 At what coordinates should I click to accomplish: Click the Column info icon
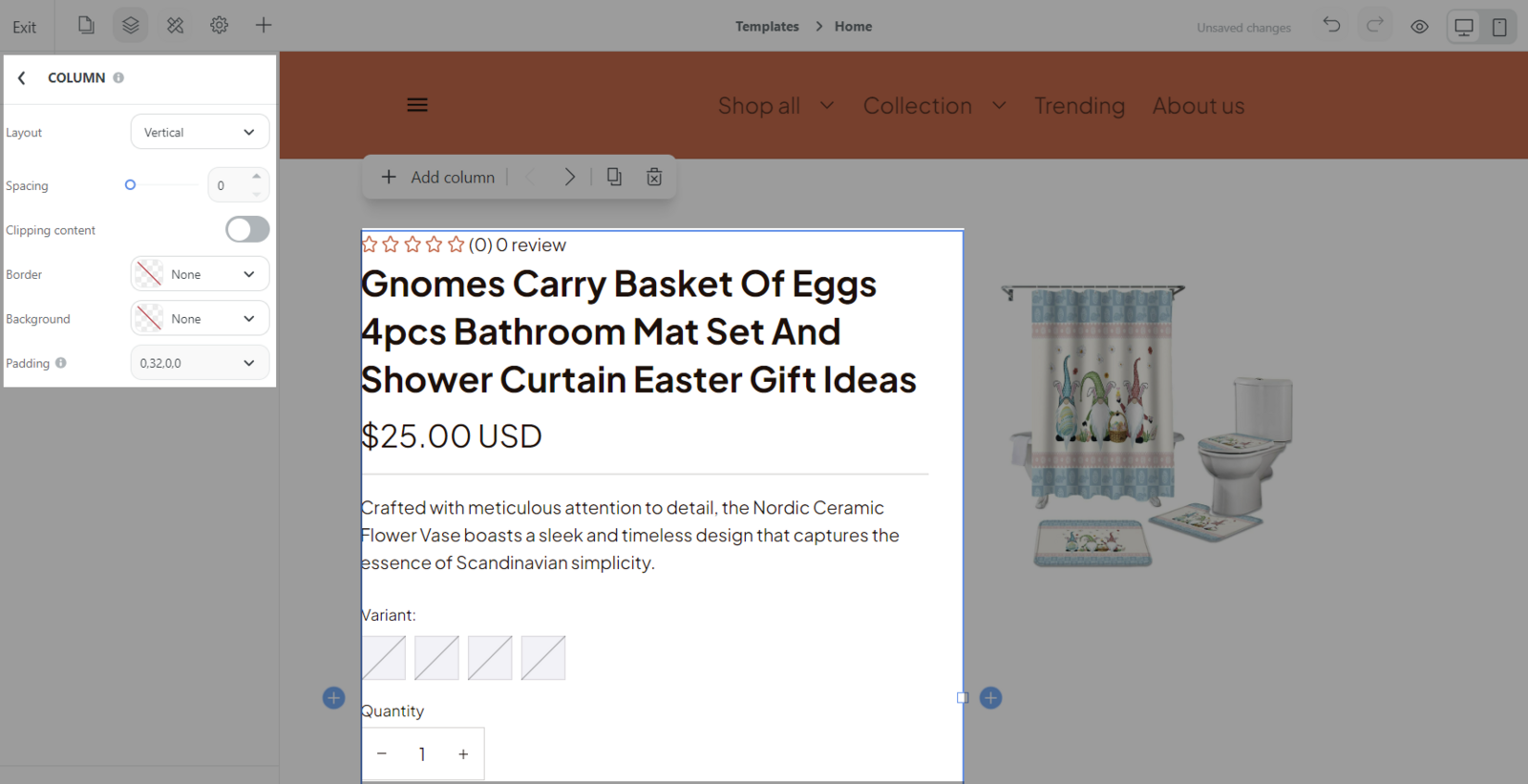click(x=118, y=78)
